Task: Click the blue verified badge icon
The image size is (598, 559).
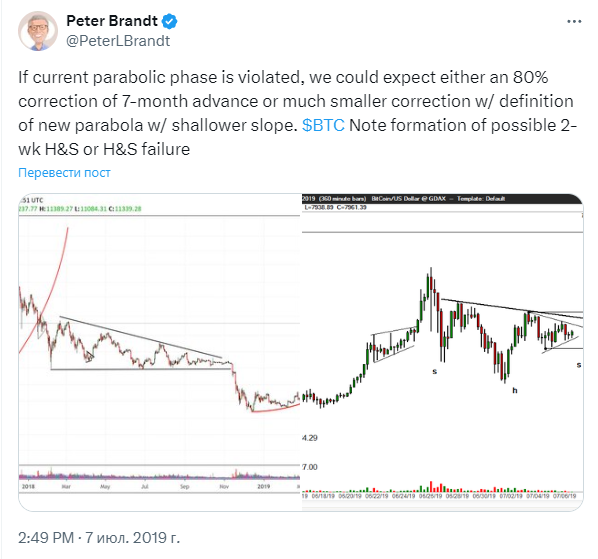Action: pyautogui.click(x=169, y=21)
